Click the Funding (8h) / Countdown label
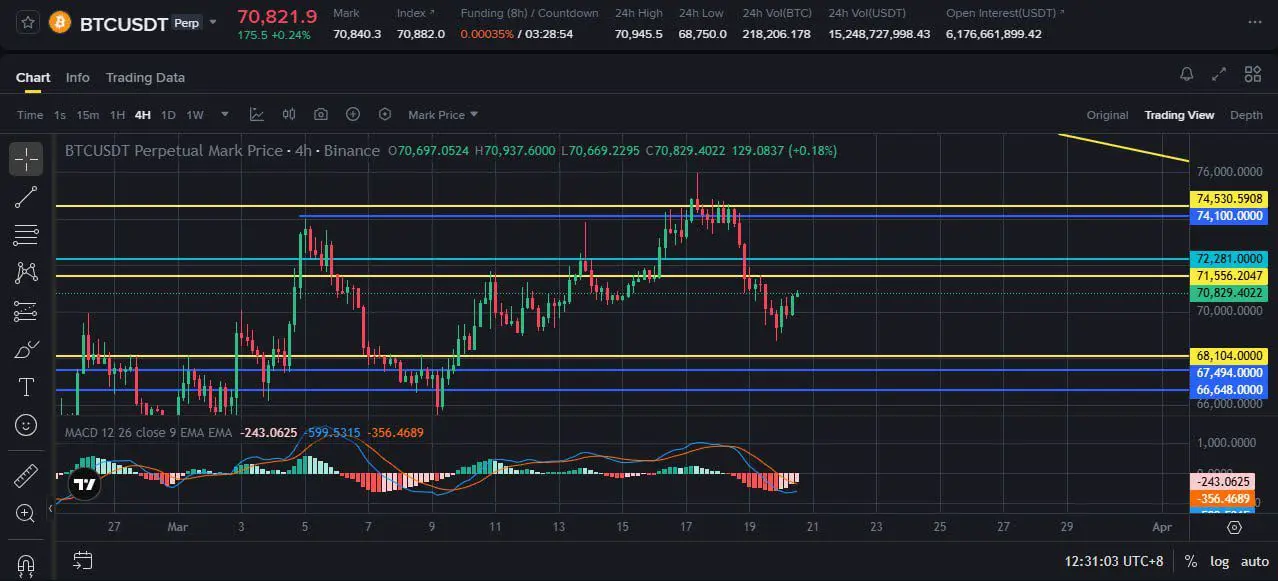The image size is (1278, 581). click(x=529, y=13)
